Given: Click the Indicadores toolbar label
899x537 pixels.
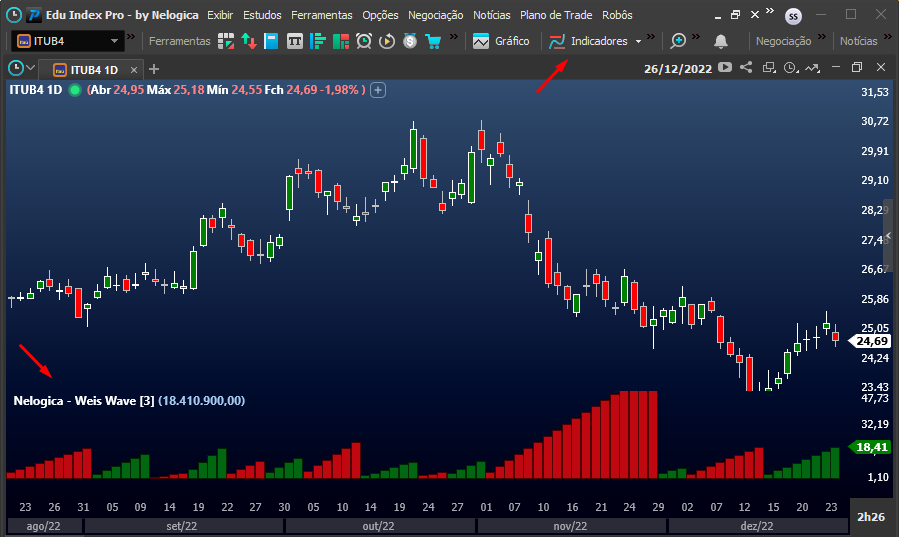Looking at the screenshot, I should tap(599, 41).
